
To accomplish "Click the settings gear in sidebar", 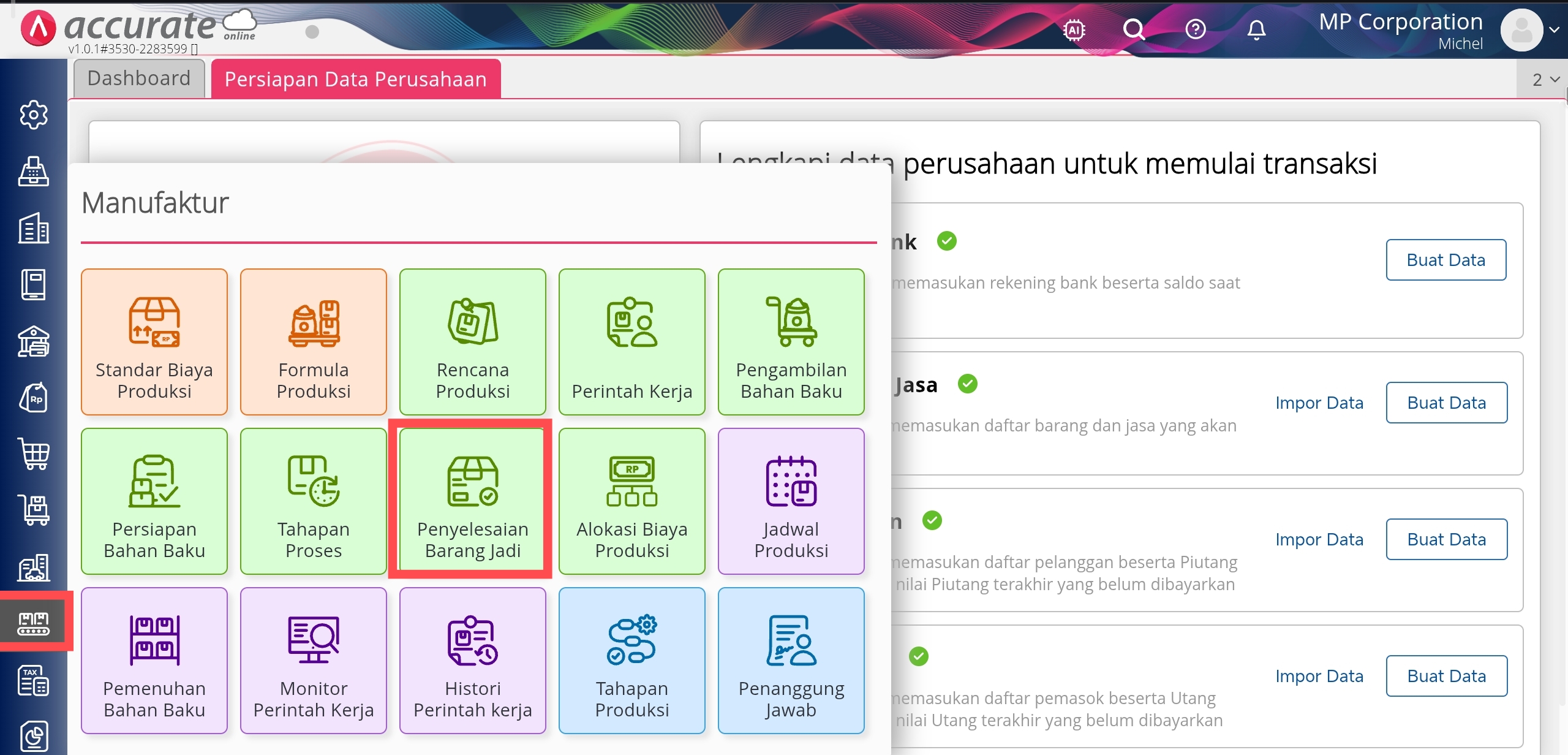I will coord(34,115).
